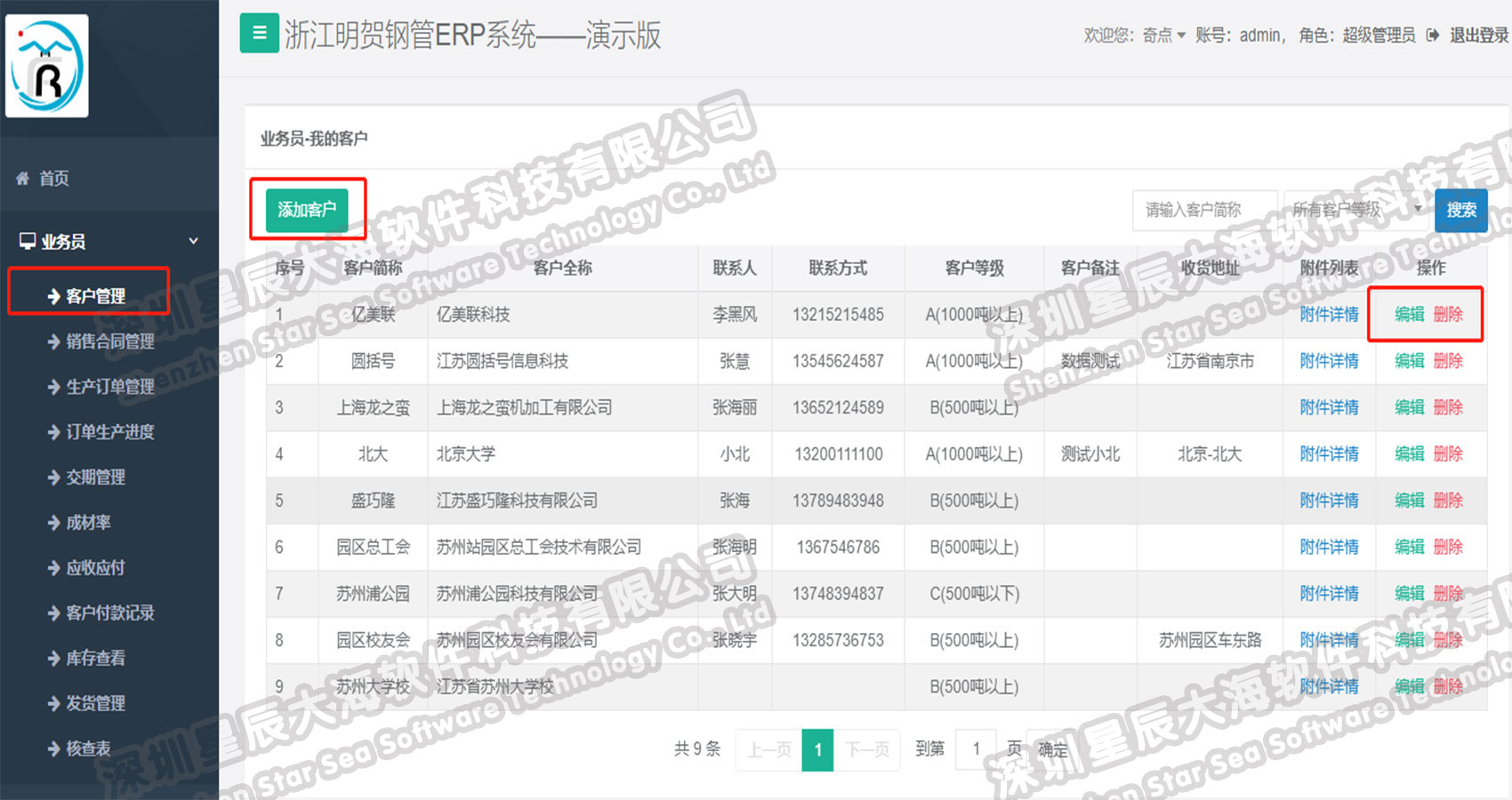
Task: Click 编辑 for the 圆括号 row
Action: [1410, 361]
